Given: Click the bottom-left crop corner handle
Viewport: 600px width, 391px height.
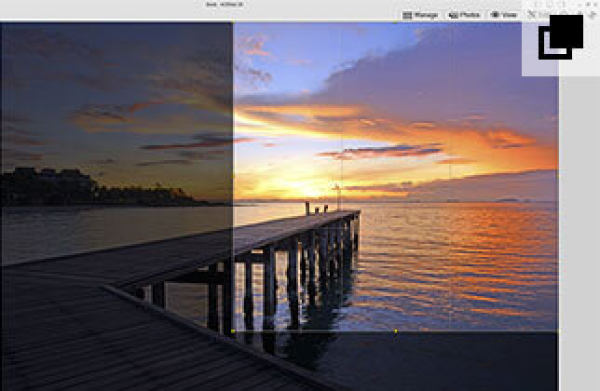Looking at the screenshot, I should 233,331.
